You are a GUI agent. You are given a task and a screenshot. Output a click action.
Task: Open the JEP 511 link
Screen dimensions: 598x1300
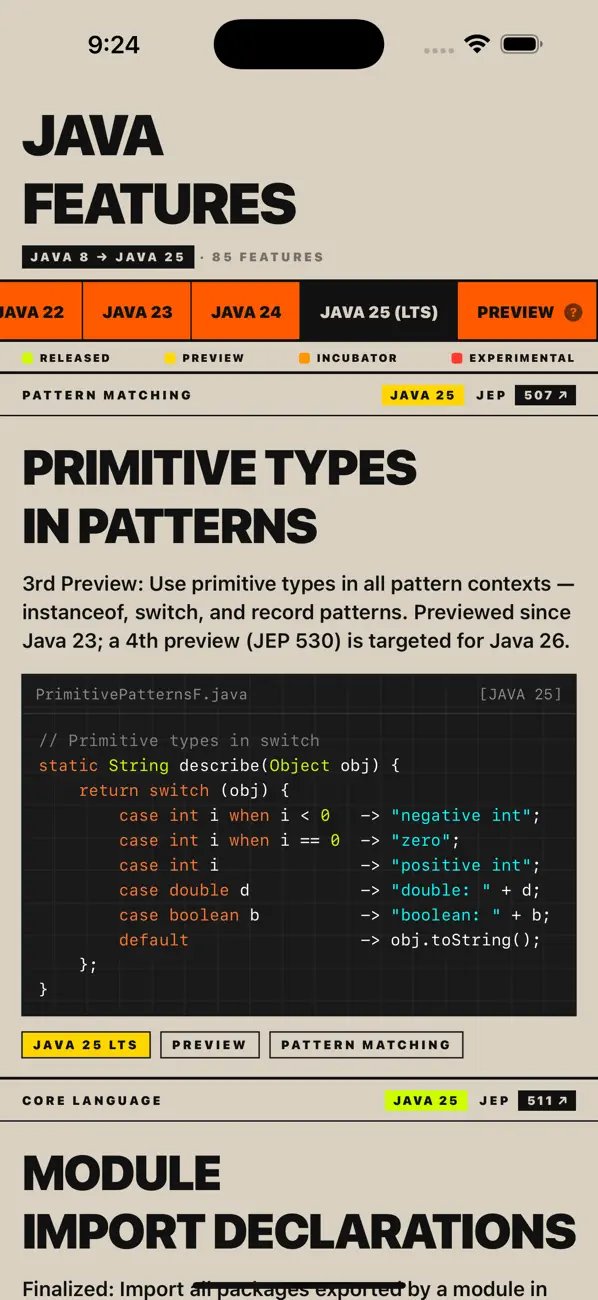point(547,1101)
